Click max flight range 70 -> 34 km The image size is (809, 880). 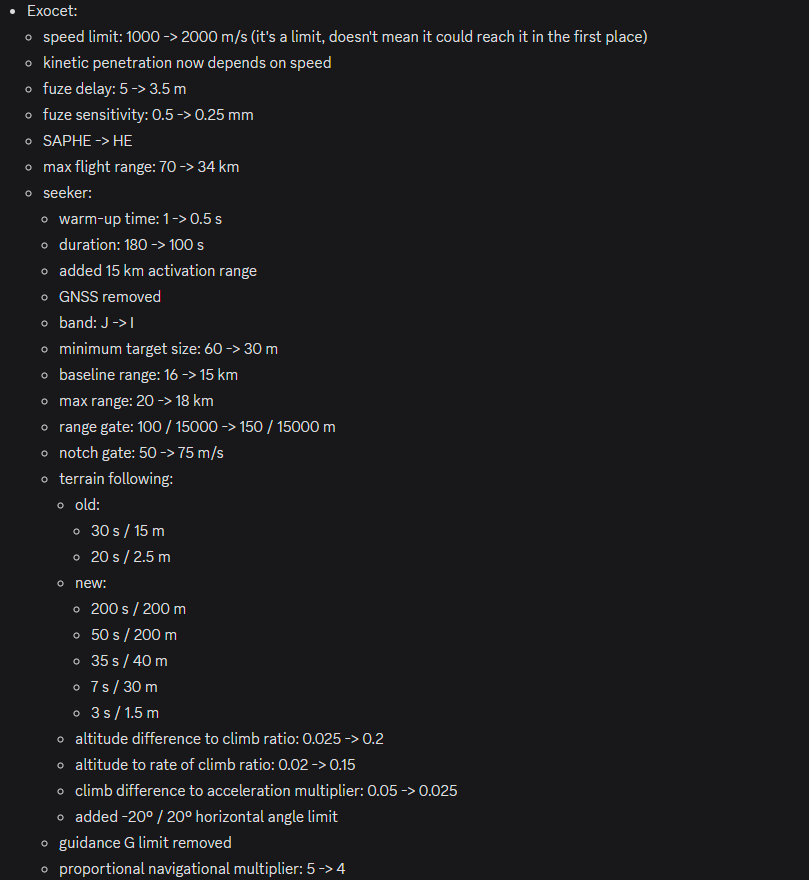[x=141, y=167]
